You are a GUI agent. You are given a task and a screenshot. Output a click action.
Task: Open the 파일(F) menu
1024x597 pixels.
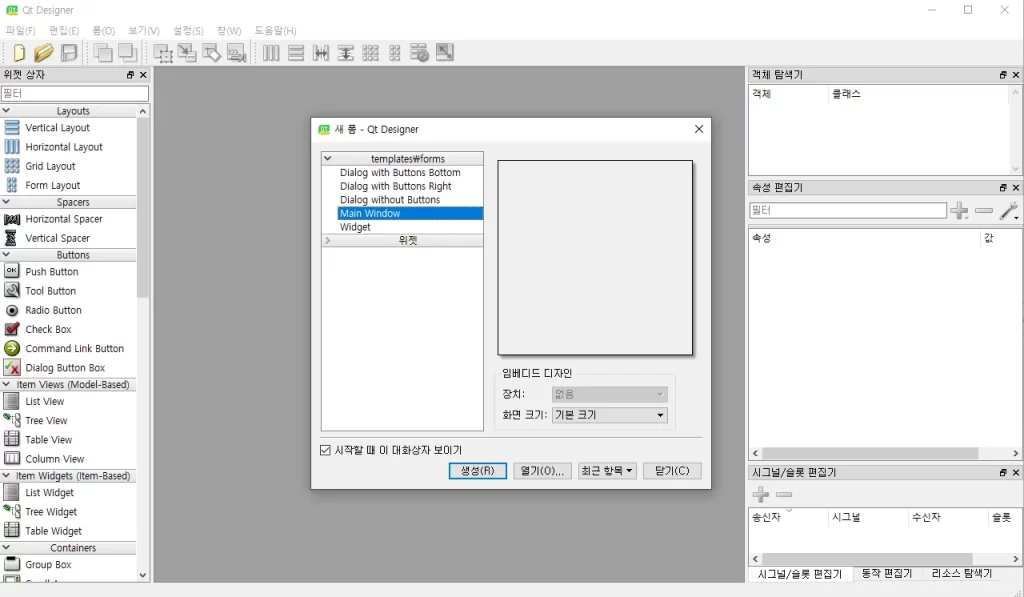coord(20,31)
